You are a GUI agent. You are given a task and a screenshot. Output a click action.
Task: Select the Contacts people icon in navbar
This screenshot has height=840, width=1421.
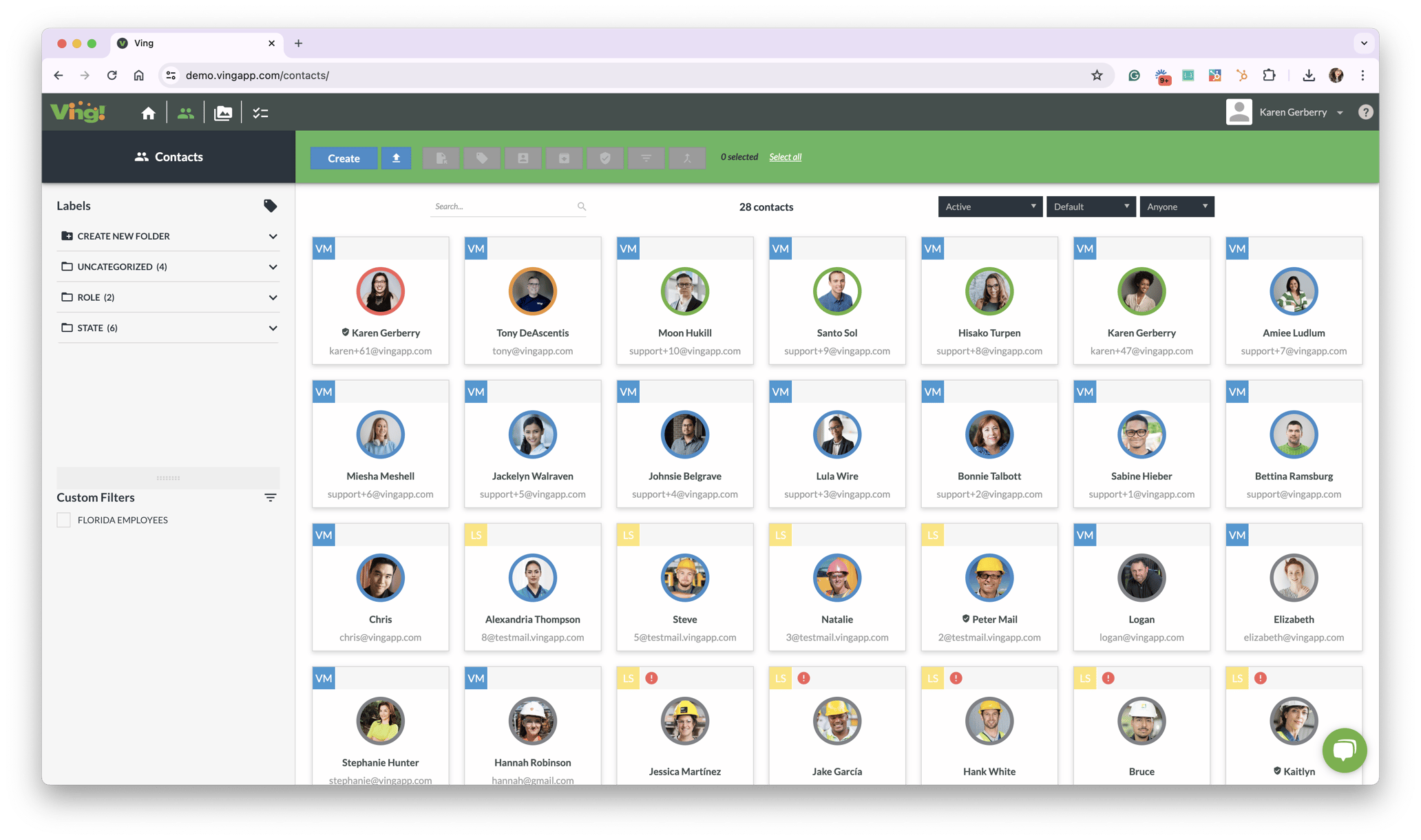[185, 112]
